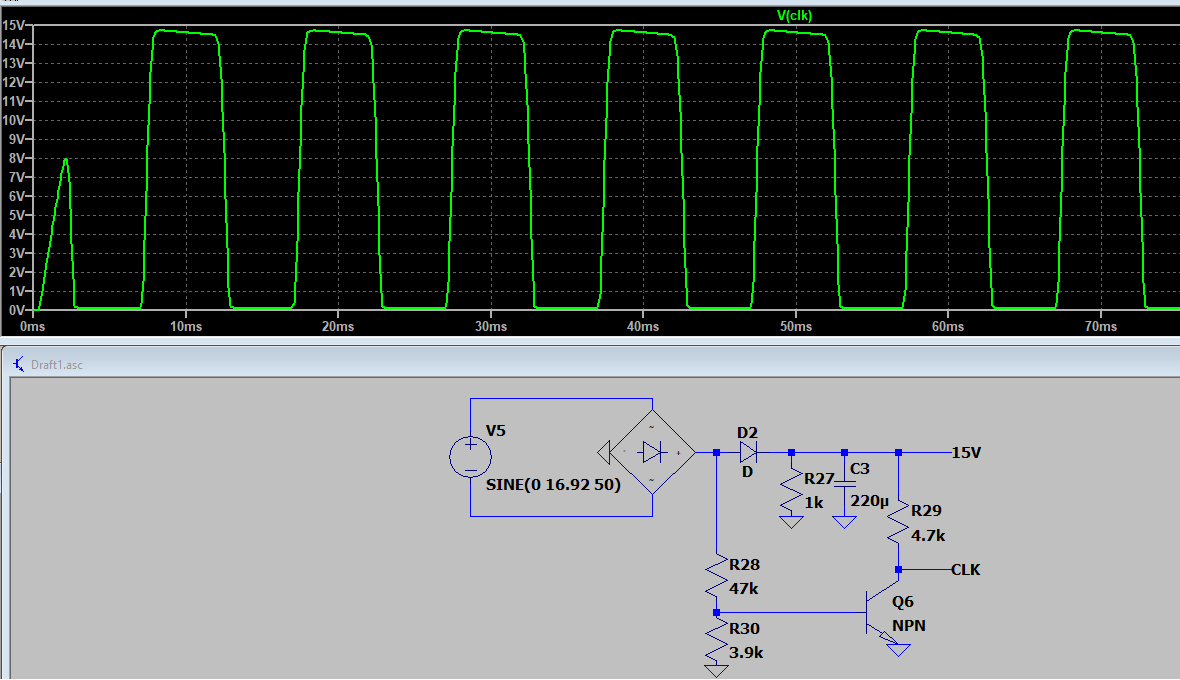Select the bridge rectifier diamond symbol
Image resolution: width=1180 pixels, height=680 pixels.
click(x=652, y=452)
